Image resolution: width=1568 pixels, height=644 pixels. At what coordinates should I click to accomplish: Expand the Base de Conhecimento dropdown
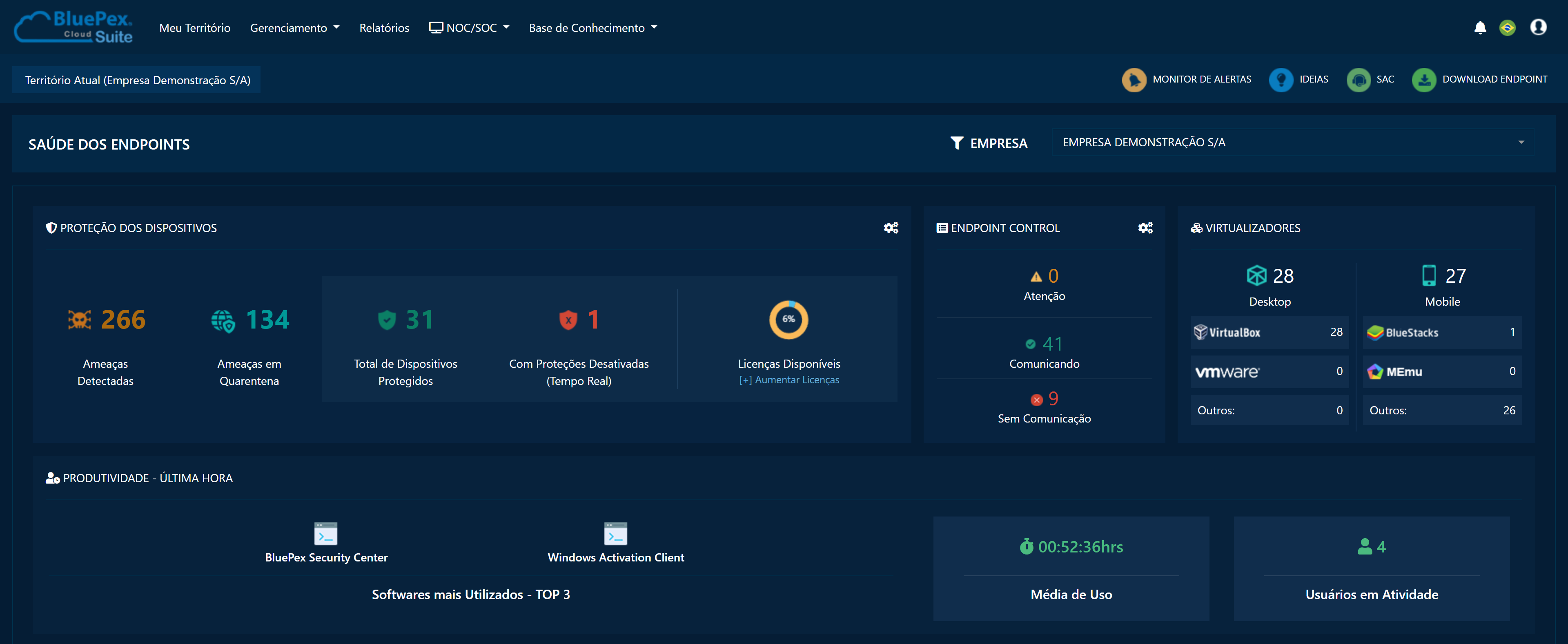[593, 28]
